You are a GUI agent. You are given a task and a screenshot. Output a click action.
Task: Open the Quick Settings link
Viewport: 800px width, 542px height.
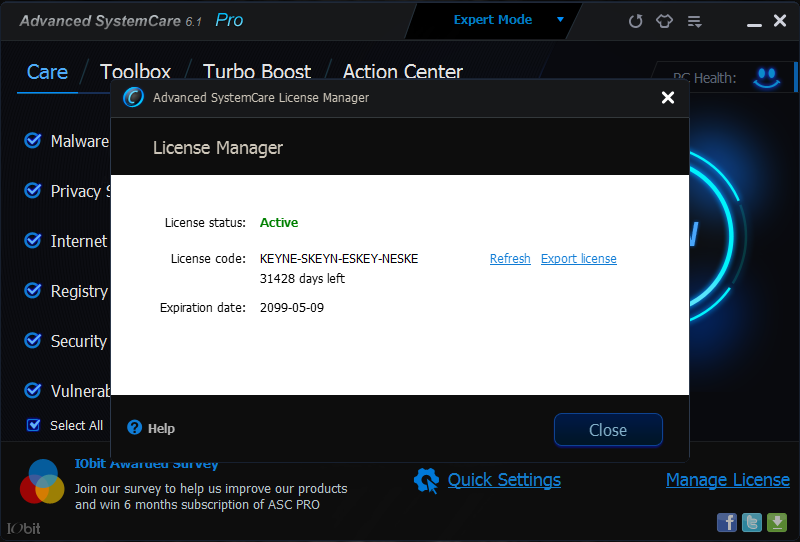click(x=504, y=480)
